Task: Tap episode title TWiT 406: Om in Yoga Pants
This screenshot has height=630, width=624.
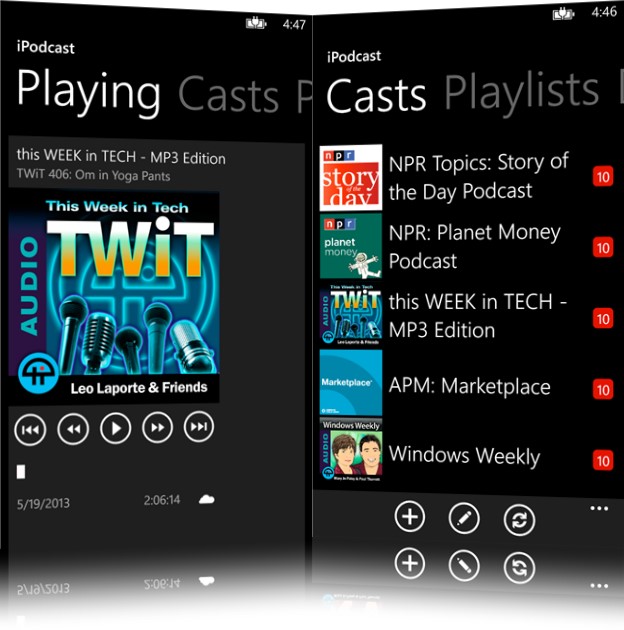Action: 93,175
